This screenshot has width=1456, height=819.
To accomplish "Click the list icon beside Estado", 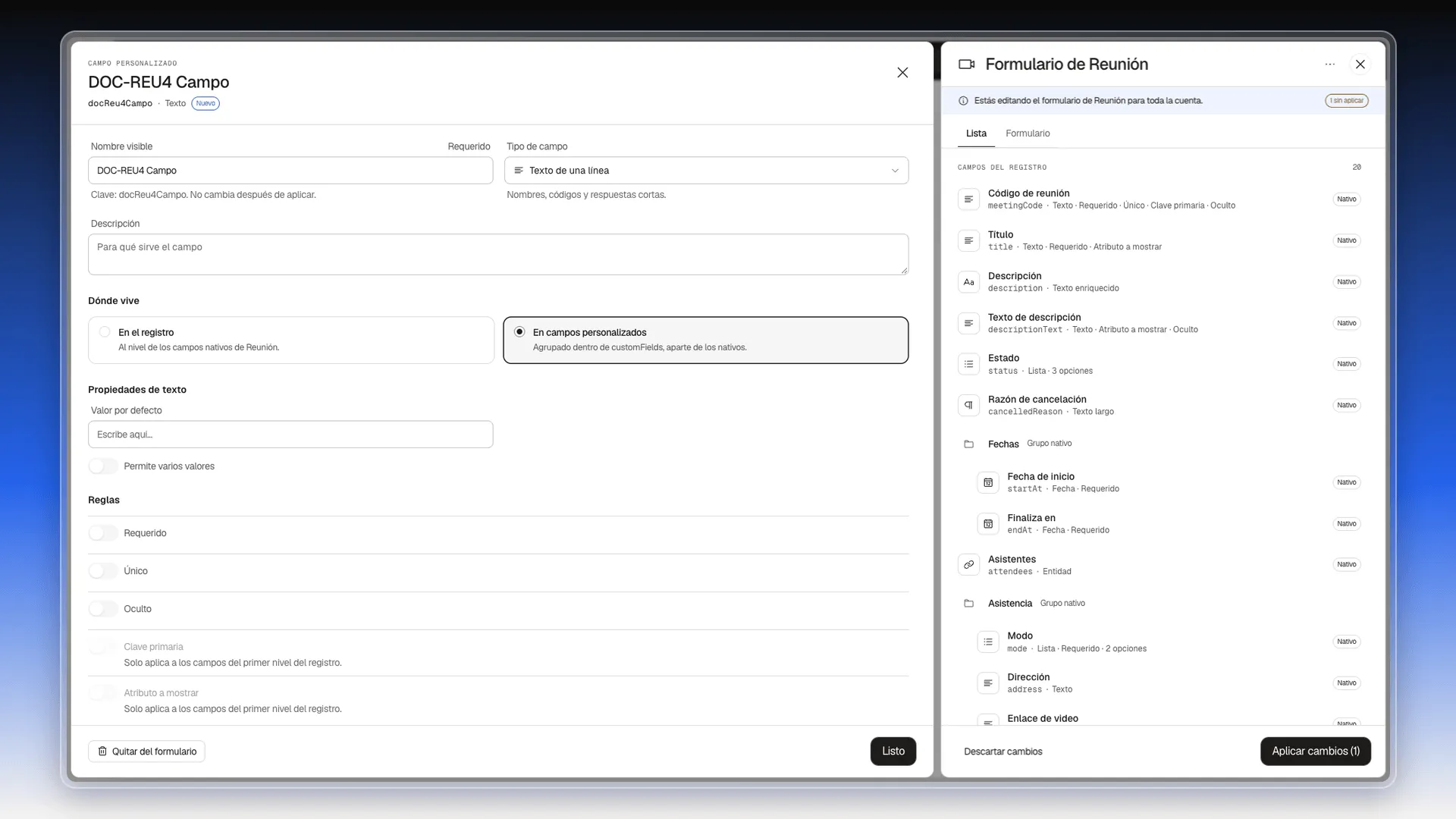I will click(x=968, y=364).
